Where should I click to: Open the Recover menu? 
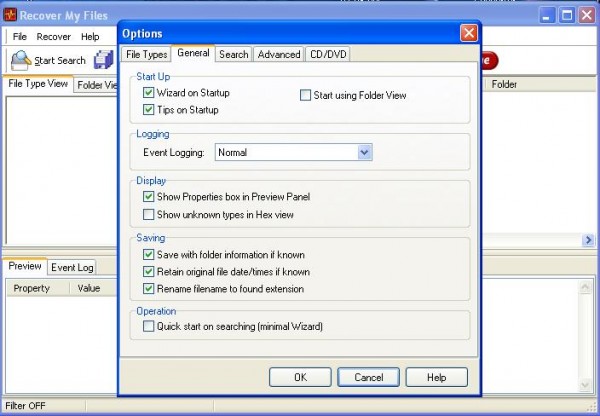point(54,37)
